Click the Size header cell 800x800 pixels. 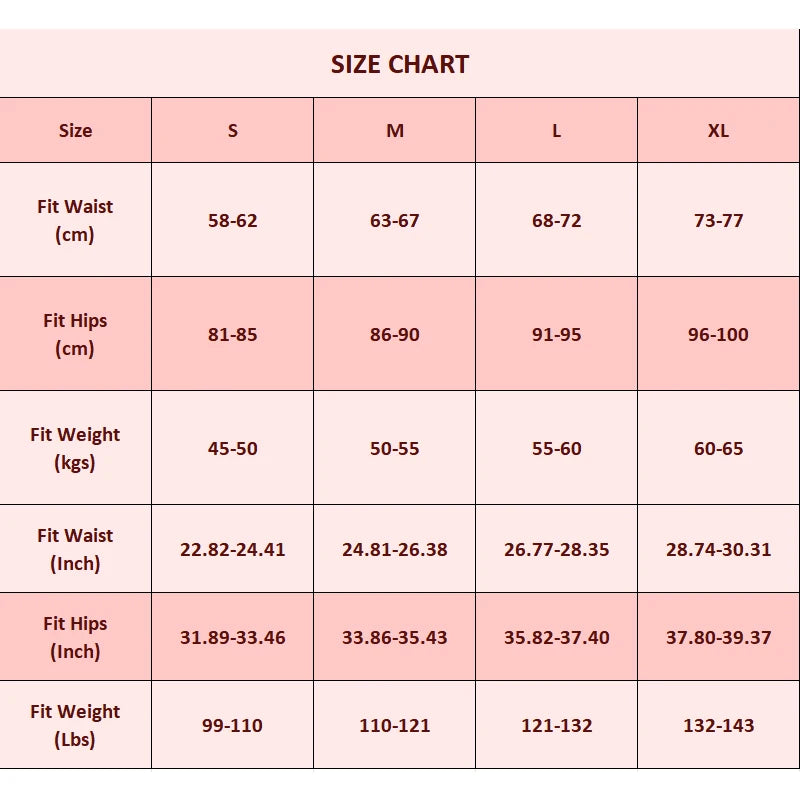click(x=75, y=131)
